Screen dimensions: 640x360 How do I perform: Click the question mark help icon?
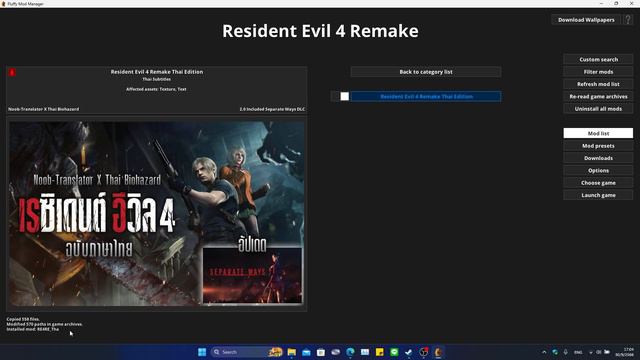628,20
